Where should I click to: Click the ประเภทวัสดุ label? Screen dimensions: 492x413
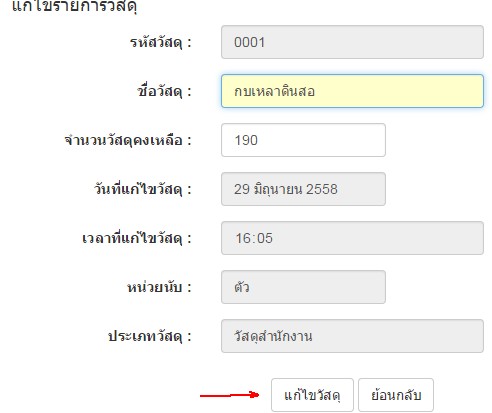point(150,336)
